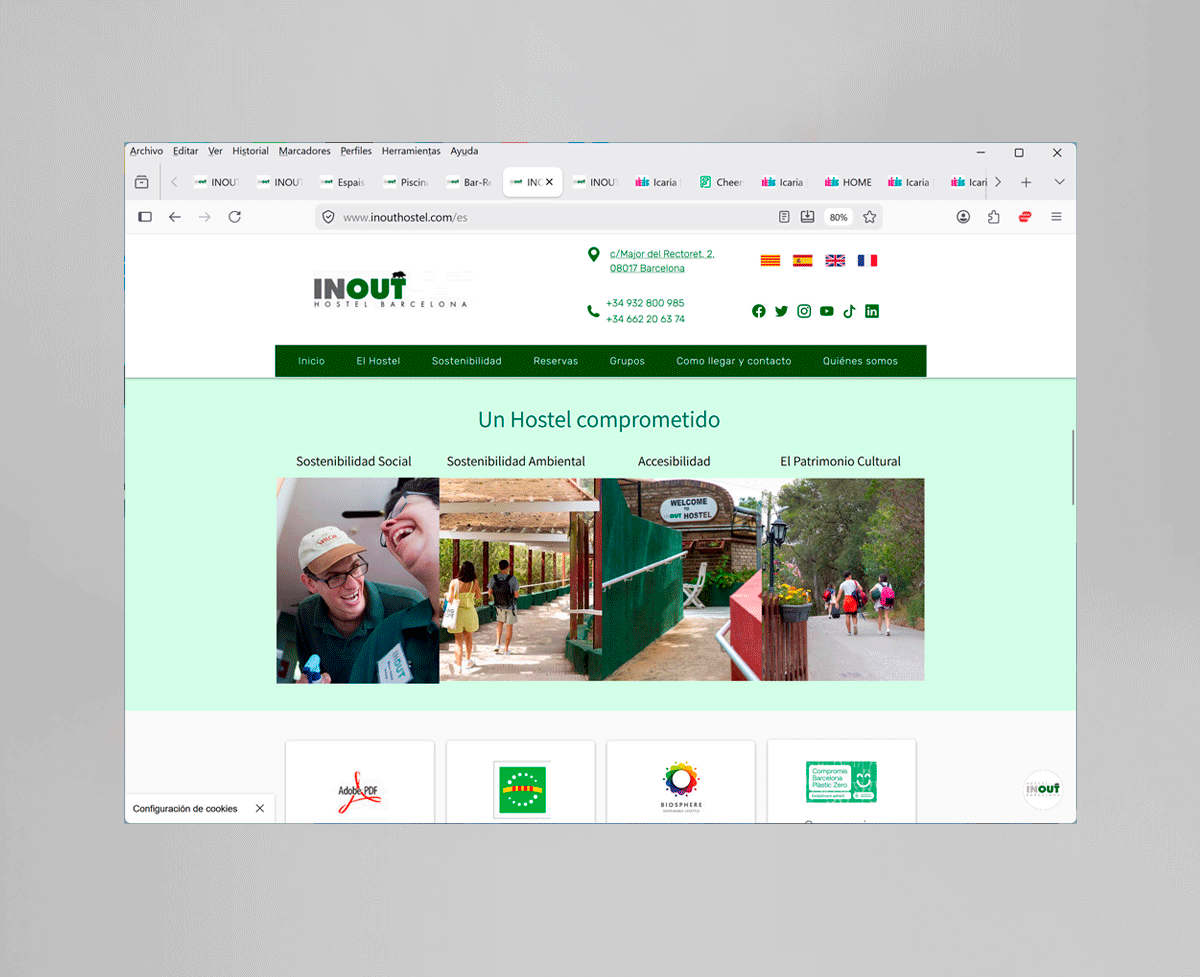Image resolution: width=1200 pixels, height=977 pixels.
Task: Switch to the Piscina tab
Action: pyautogui.click(x=407, y=182)
